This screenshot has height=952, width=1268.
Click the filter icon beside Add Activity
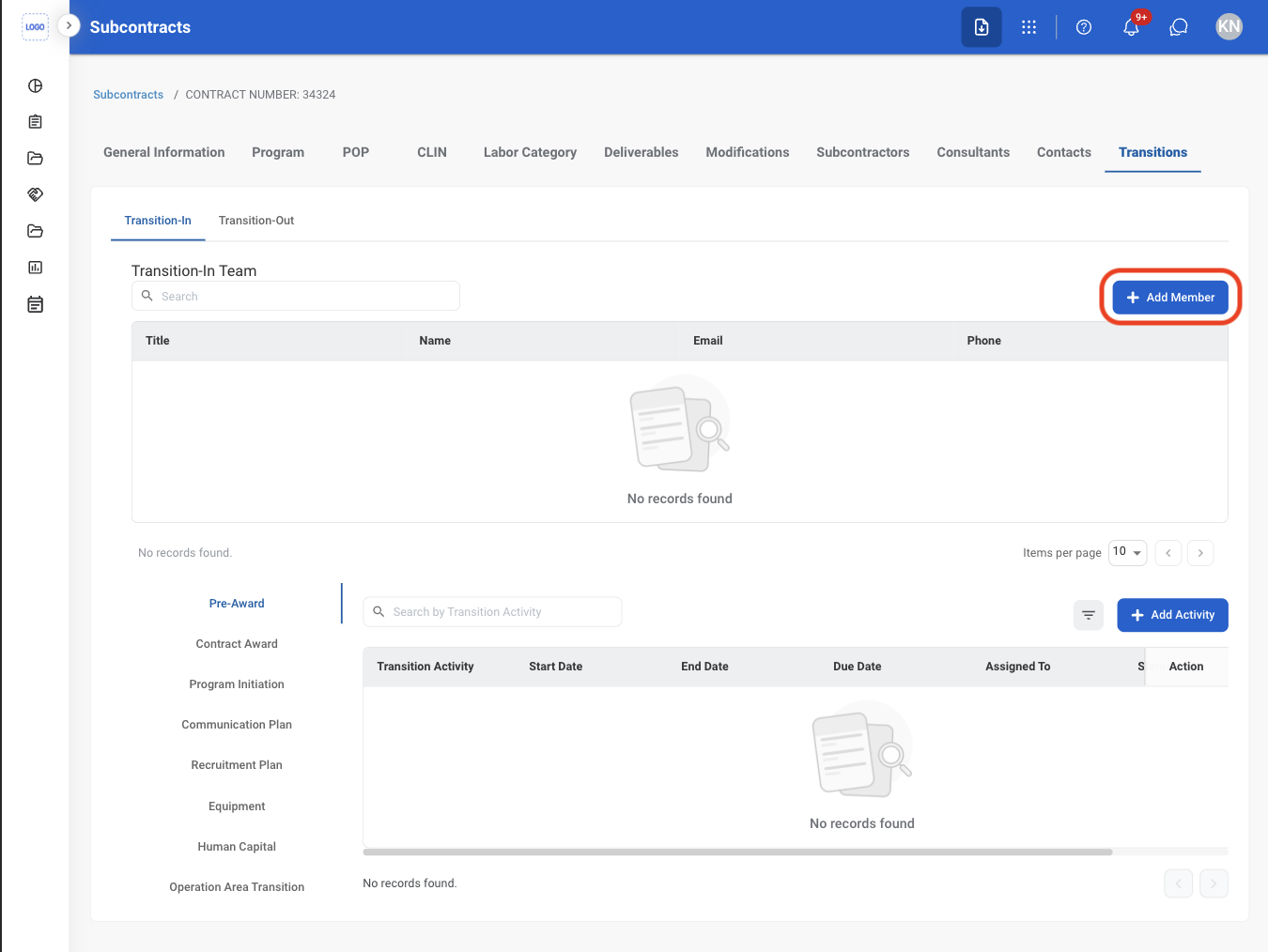click(x=1089, y=615)
